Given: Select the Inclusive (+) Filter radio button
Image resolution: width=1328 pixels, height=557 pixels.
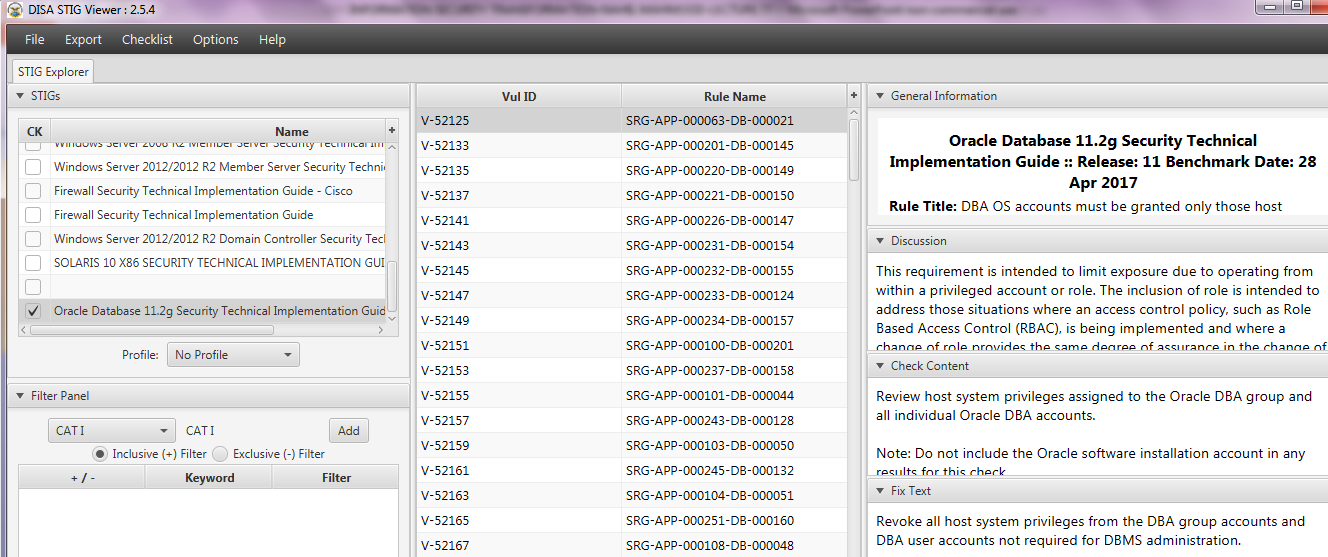Looking at the screenshot, I should point(100,454).
